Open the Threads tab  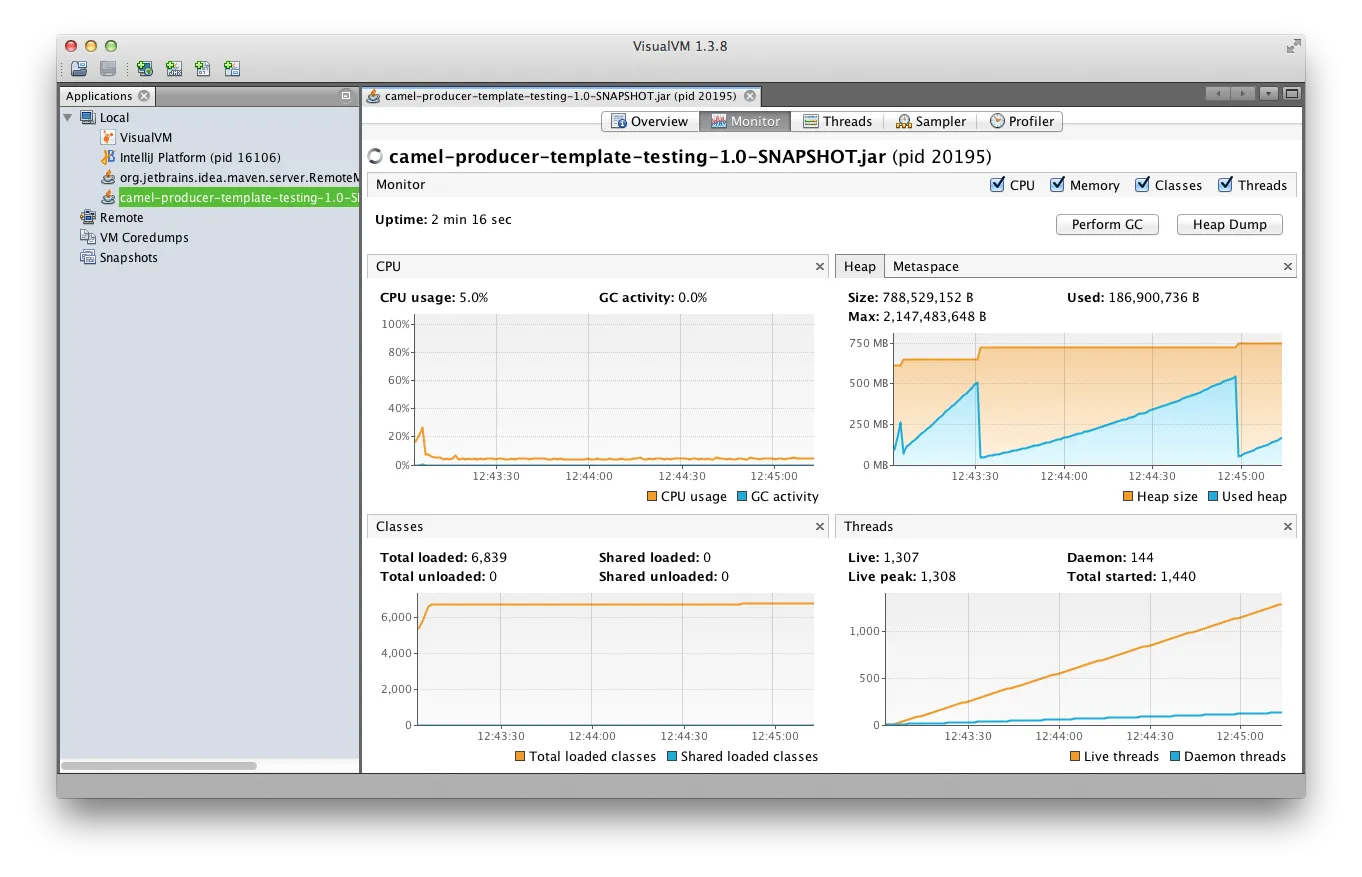tap(838, 121)
